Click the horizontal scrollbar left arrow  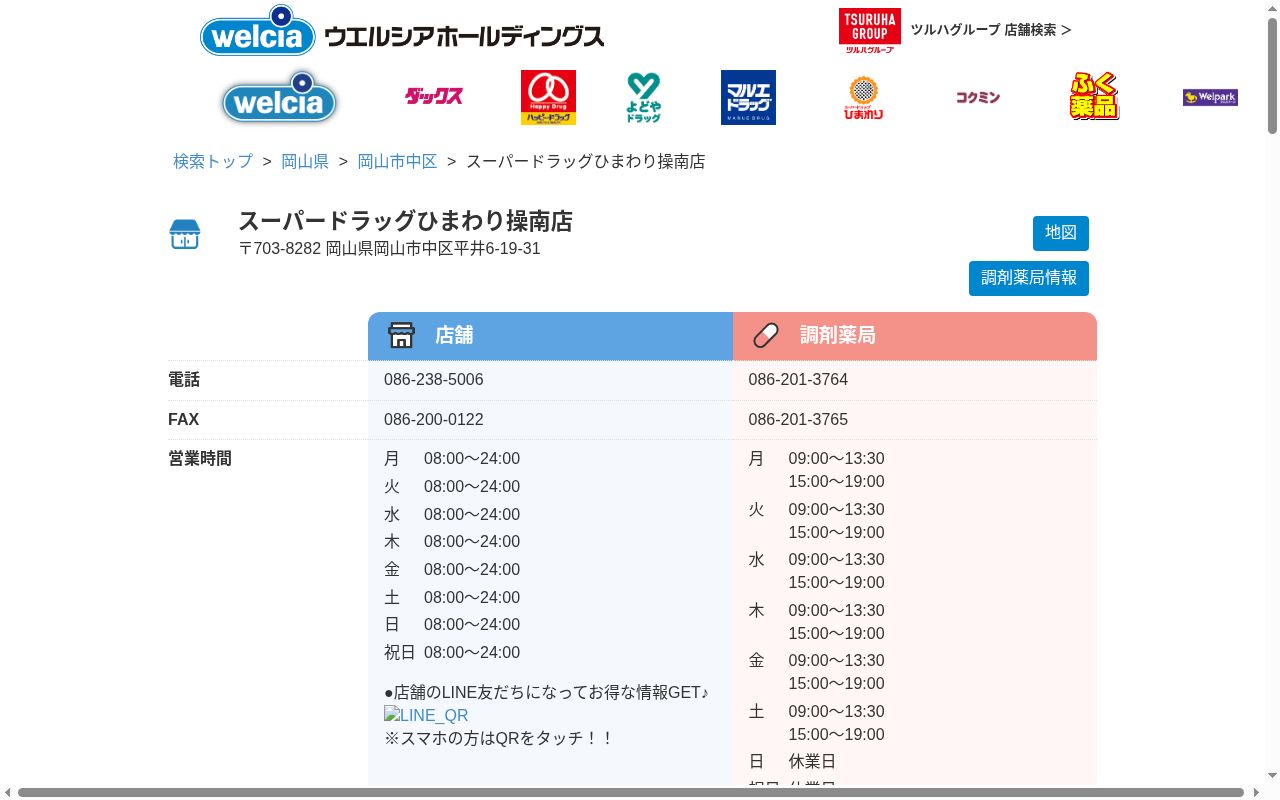tap(8, 792)
